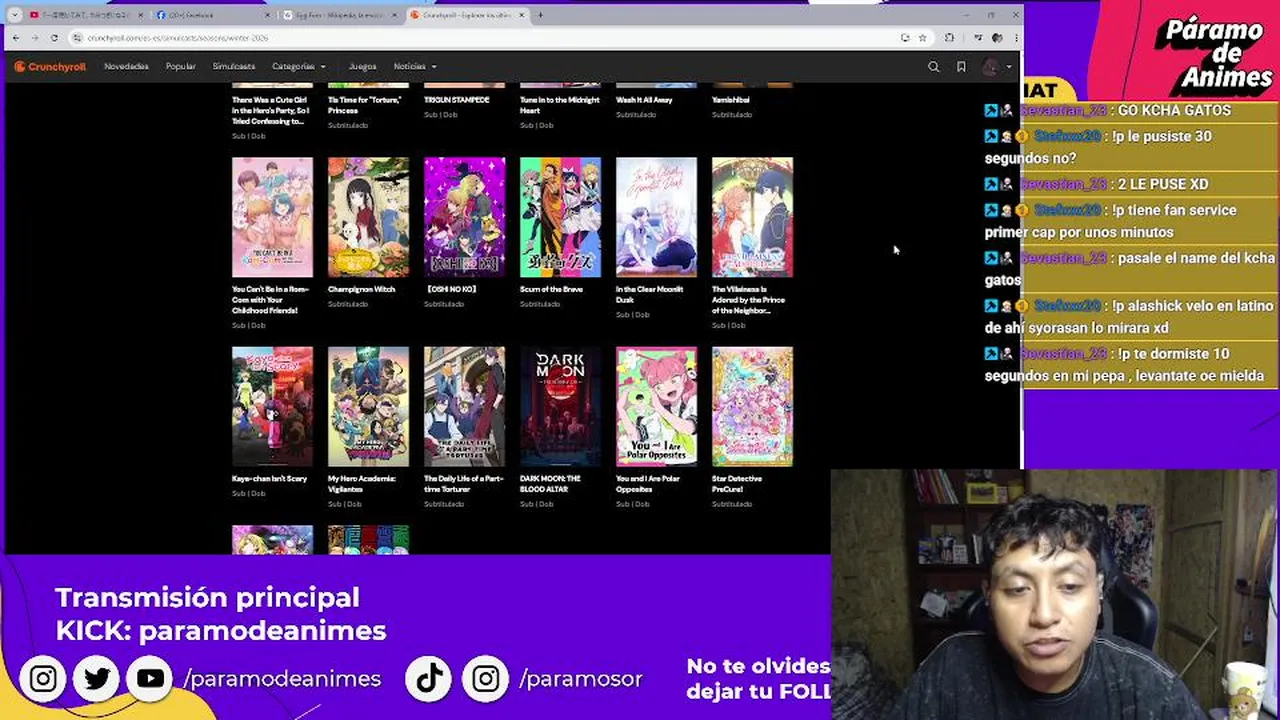Image resolution: width=1280 pixels, height=720 pixels.
Task: Expand the Noticias dropdown
Action: (x=414, y=66)
